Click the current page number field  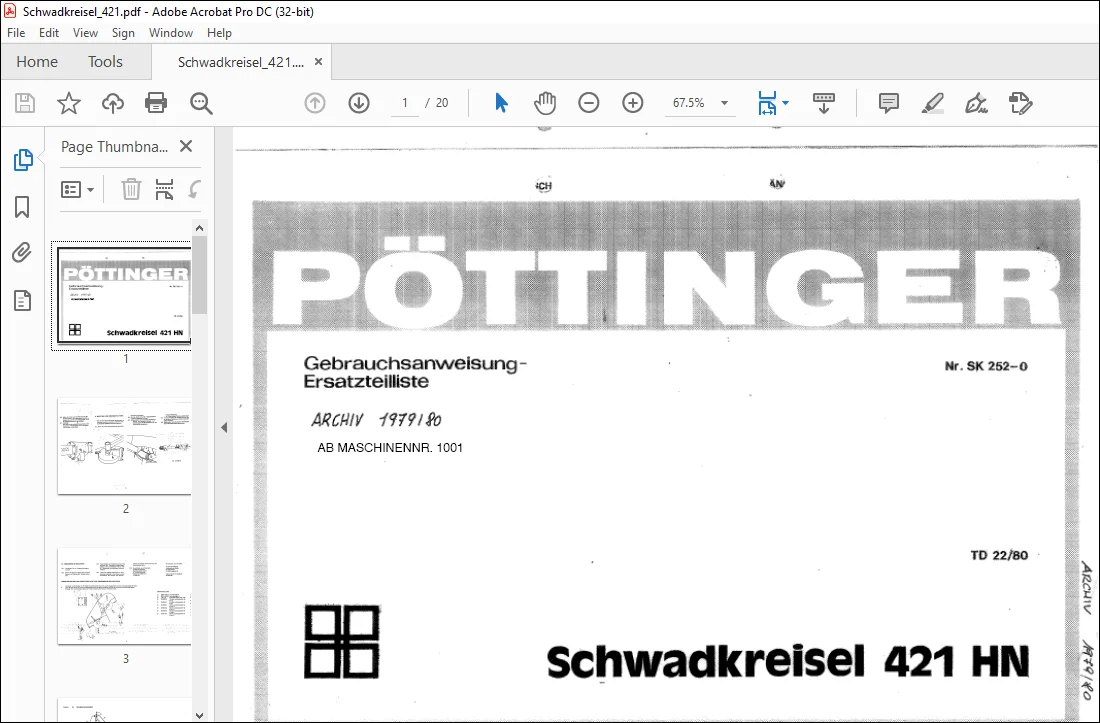[x=405, y=103]
